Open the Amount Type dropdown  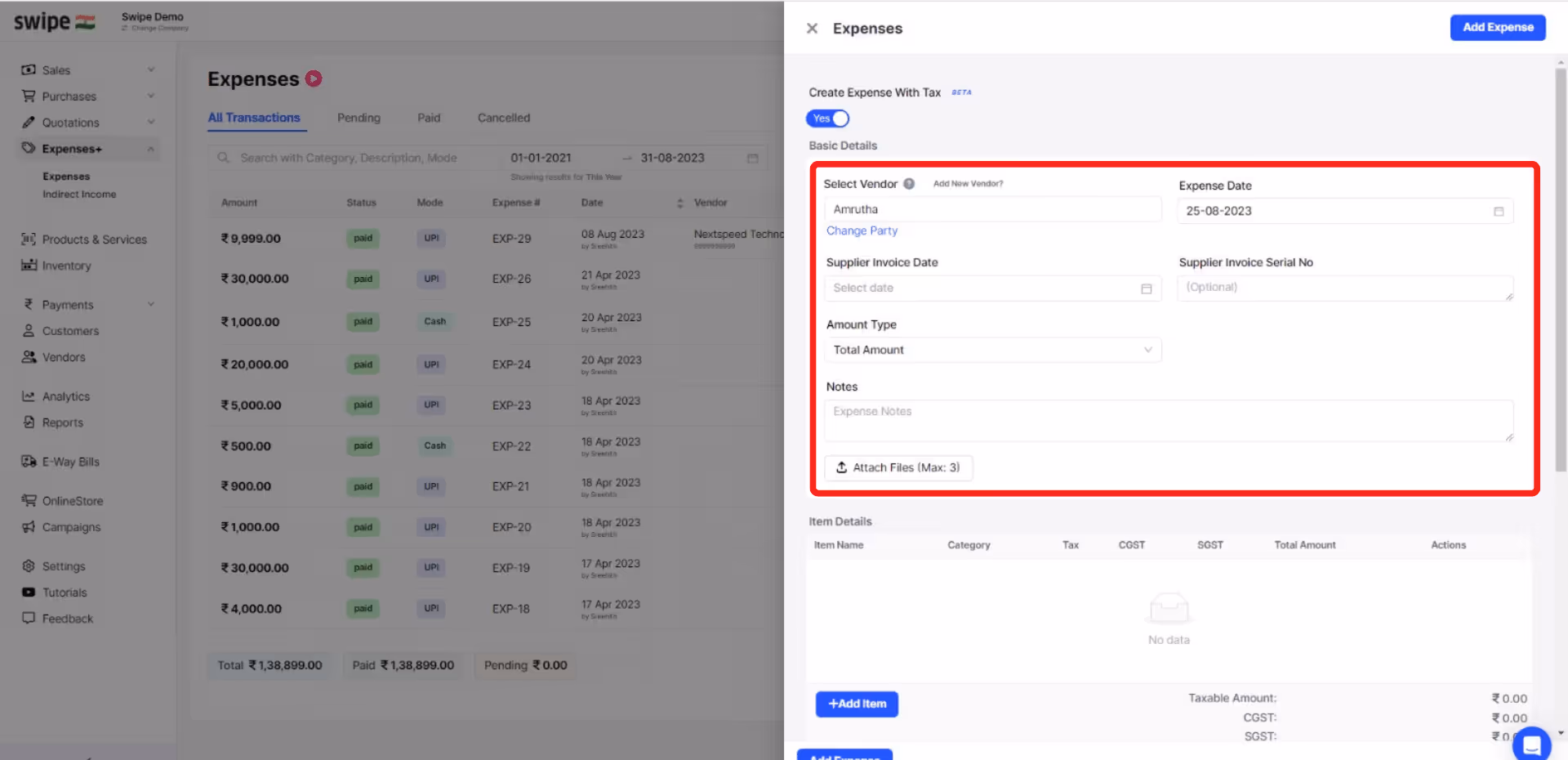coord(993,350)
